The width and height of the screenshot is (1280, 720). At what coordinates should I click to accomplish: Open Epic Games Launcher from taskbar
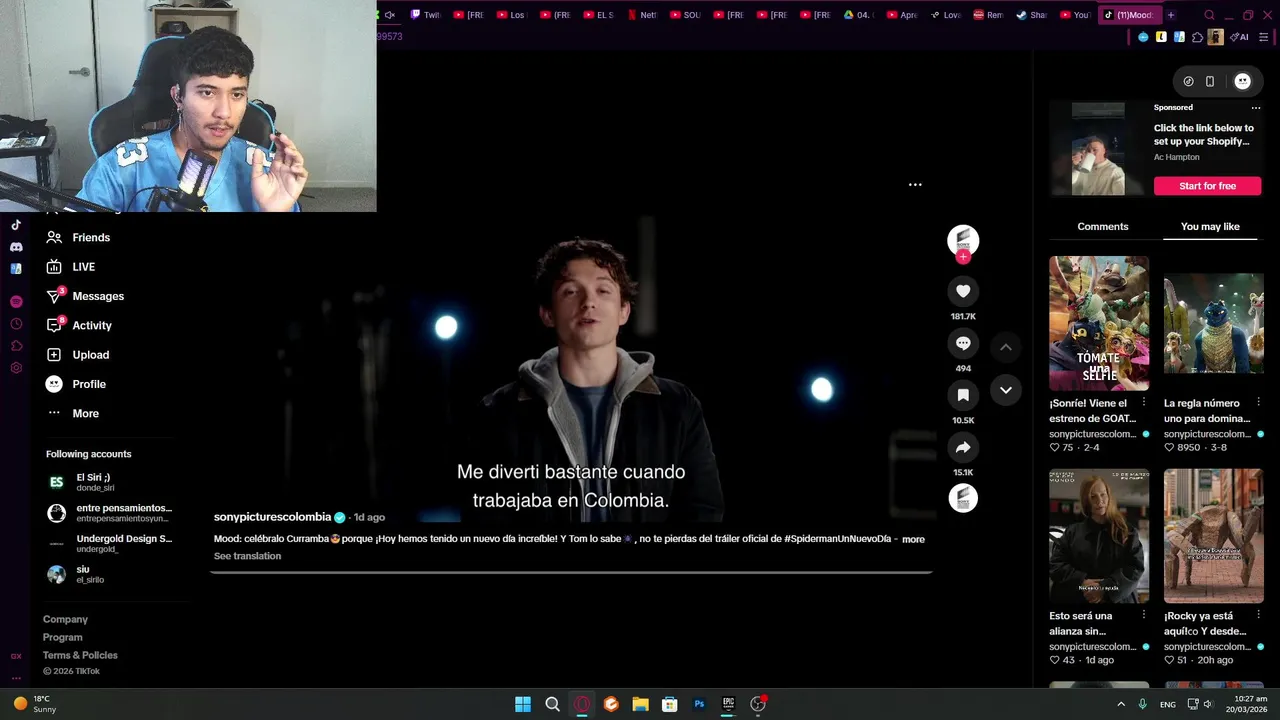click(729, 704)
